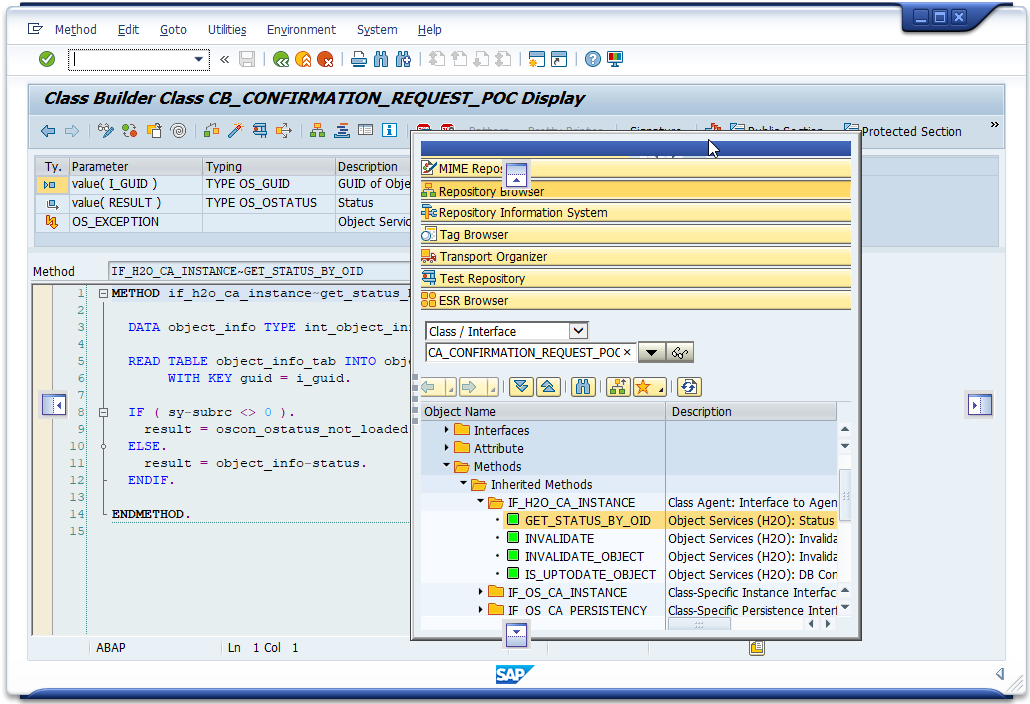Click the green Enter checkmark icon
The height and width of the screenshot is (704, 1030).
(x=47, y=59)
